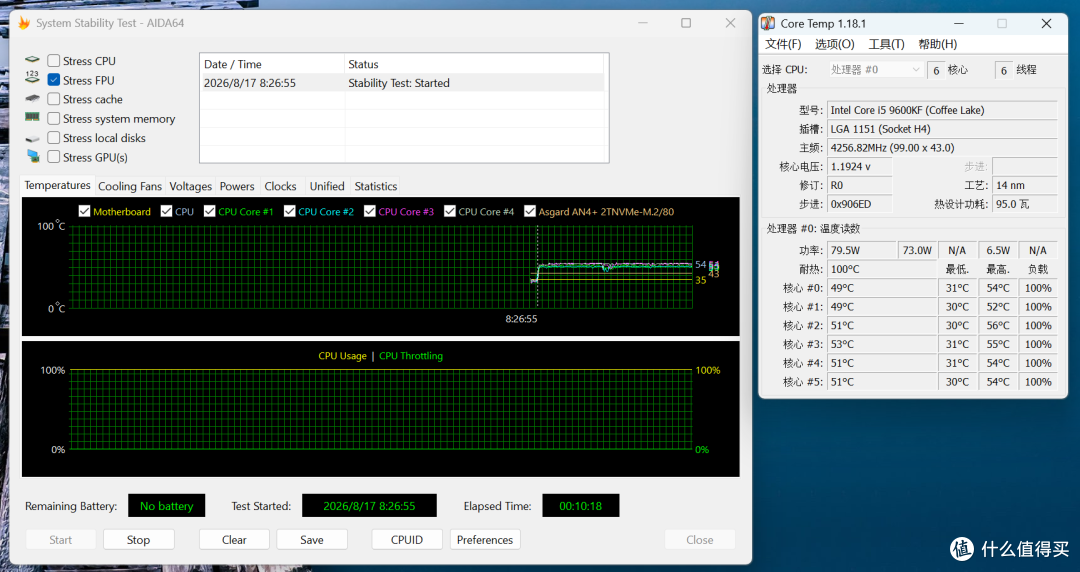Click the 0x906ED stepping field

[860, 204]
